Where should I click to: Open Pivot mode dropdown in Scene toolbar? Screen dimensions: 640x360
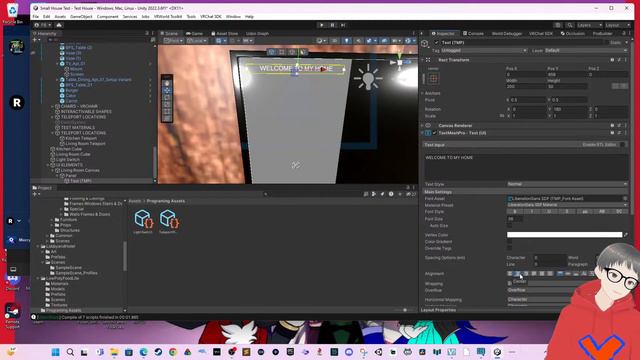173,41
